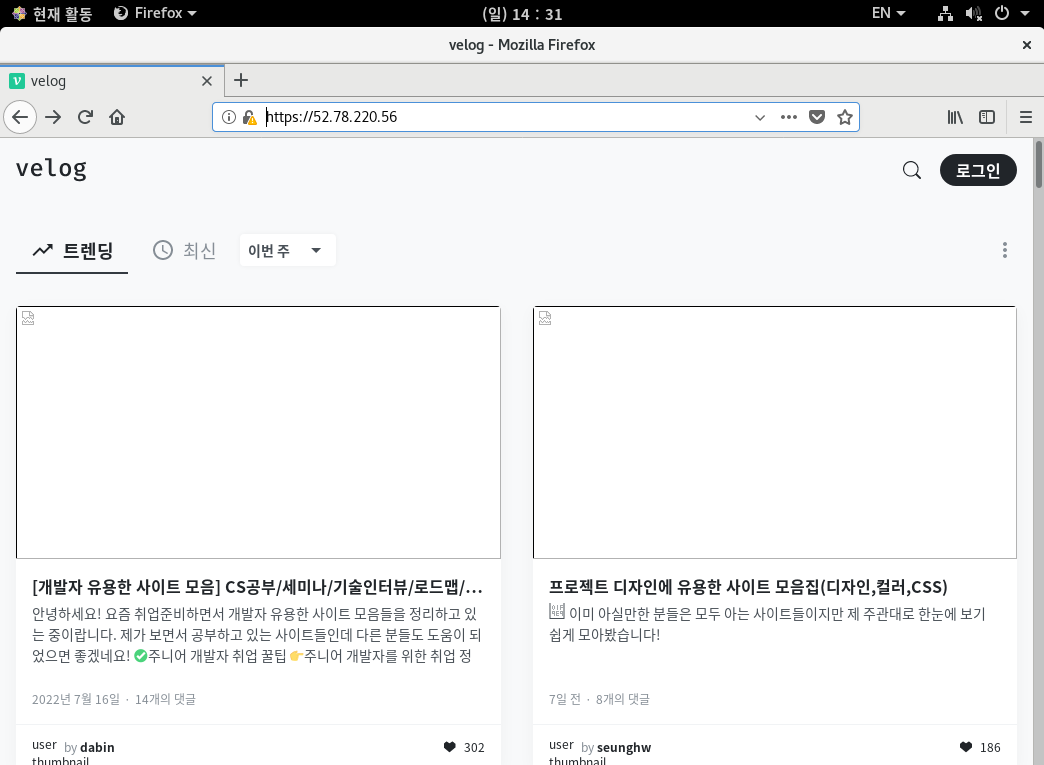The image size is (1044, 765).
Task: Open the Firefox application menu in top bar
Action: point(155,13)
